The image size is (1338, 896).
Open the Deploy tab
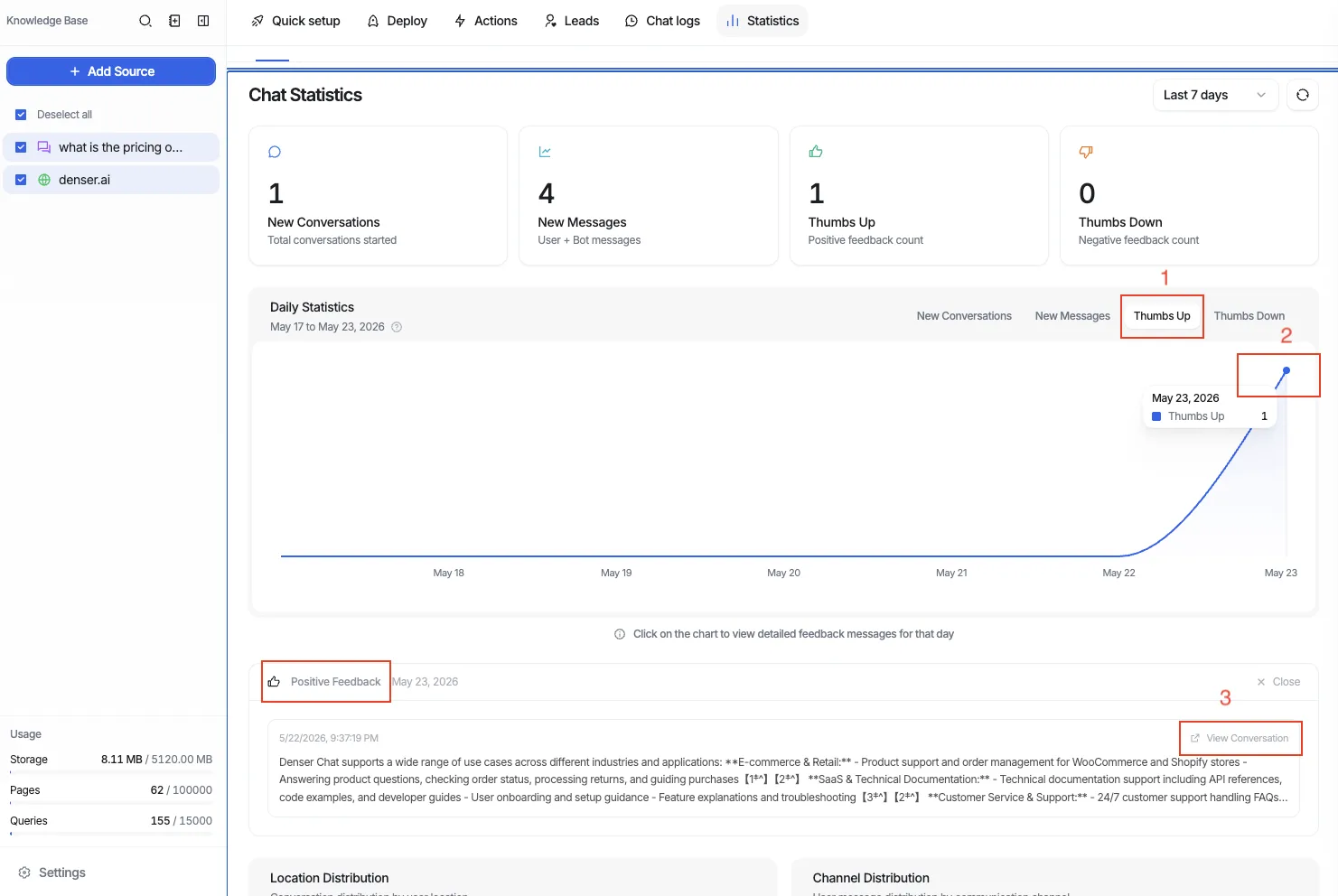[x=398, y=21]
